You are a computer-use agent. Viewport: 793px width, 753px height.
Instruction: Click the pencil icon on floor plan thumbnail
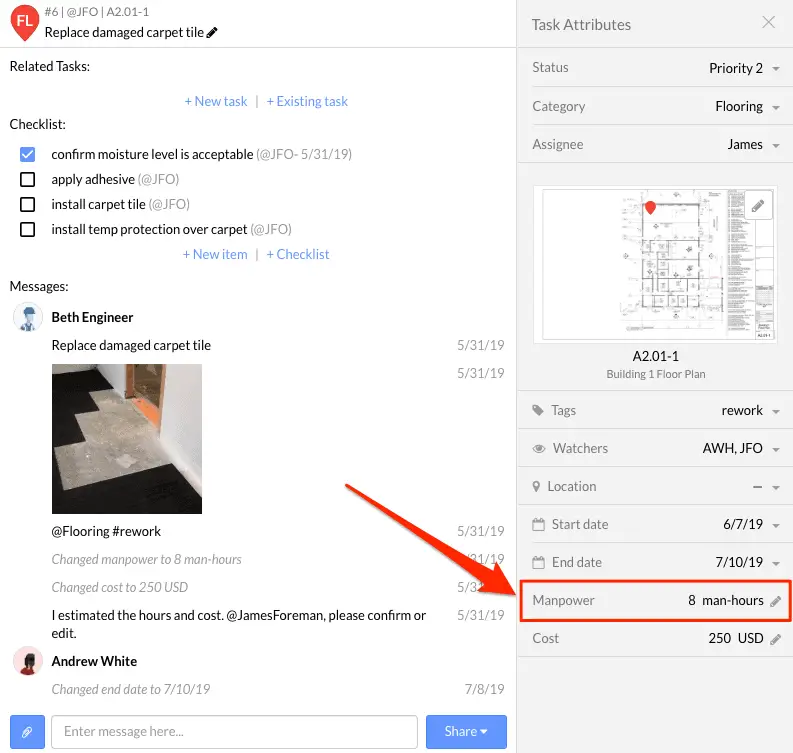(758, 205)
